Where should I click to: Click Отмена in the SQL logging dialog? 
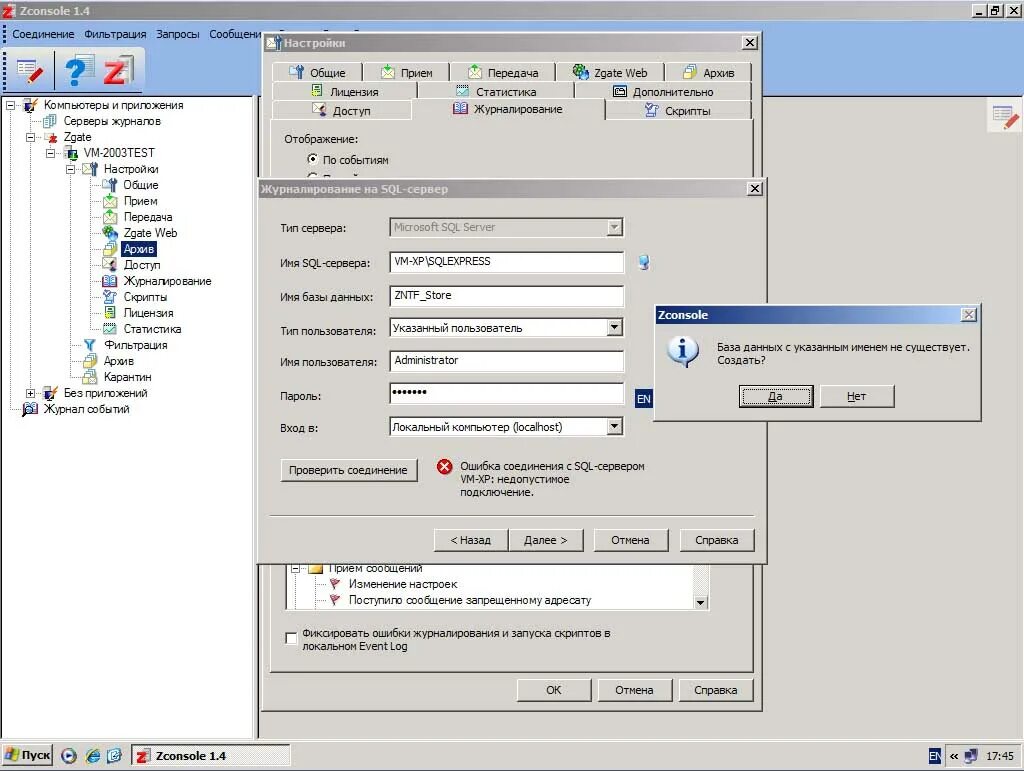[631, 540]
